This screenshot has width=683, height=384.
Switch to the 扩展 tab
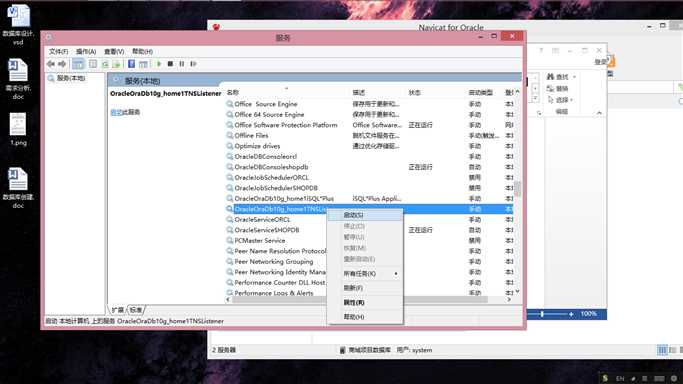point(118,310)
